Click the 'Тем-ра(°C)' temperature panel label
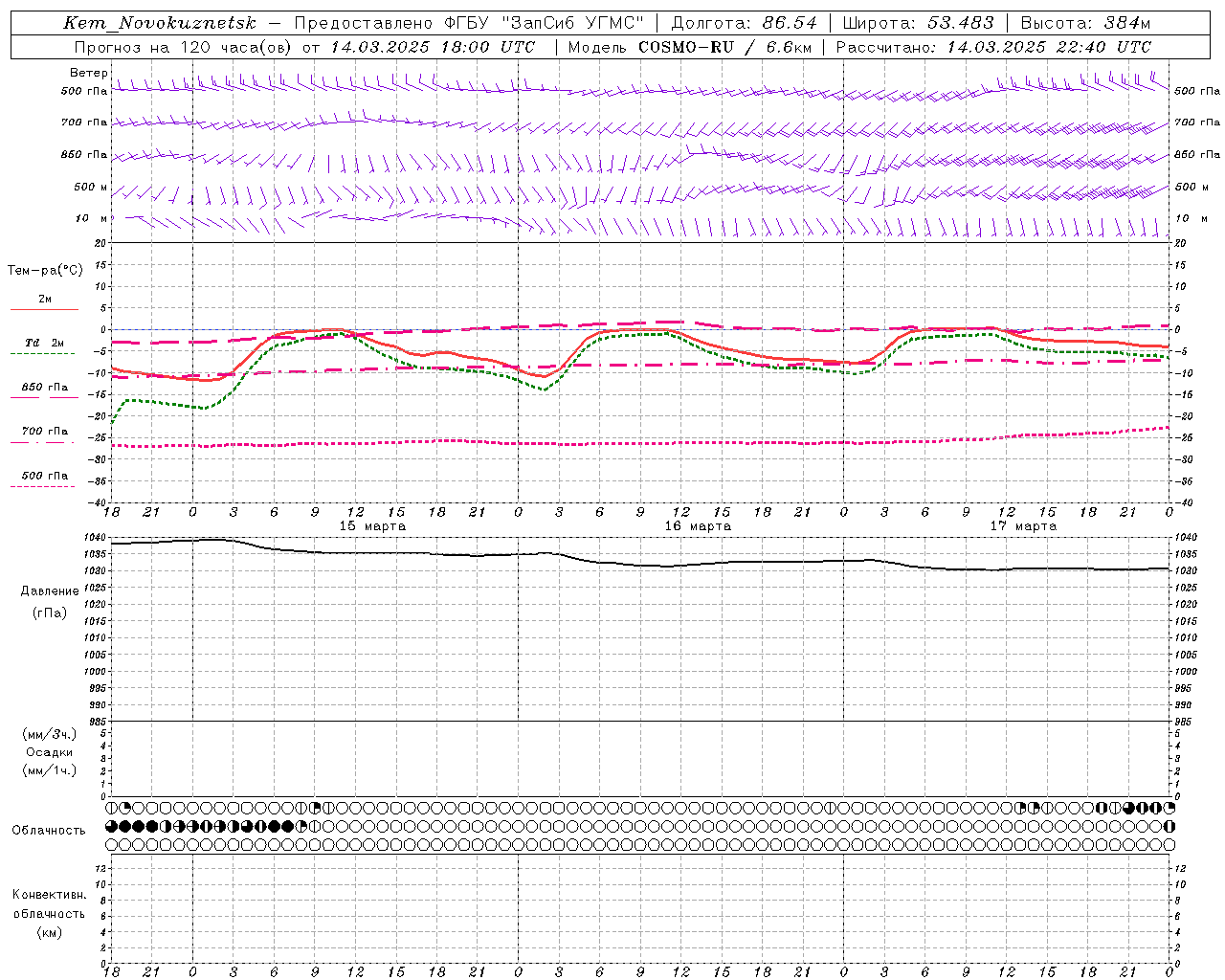1225x980 pixels. [x=45, y=271]
